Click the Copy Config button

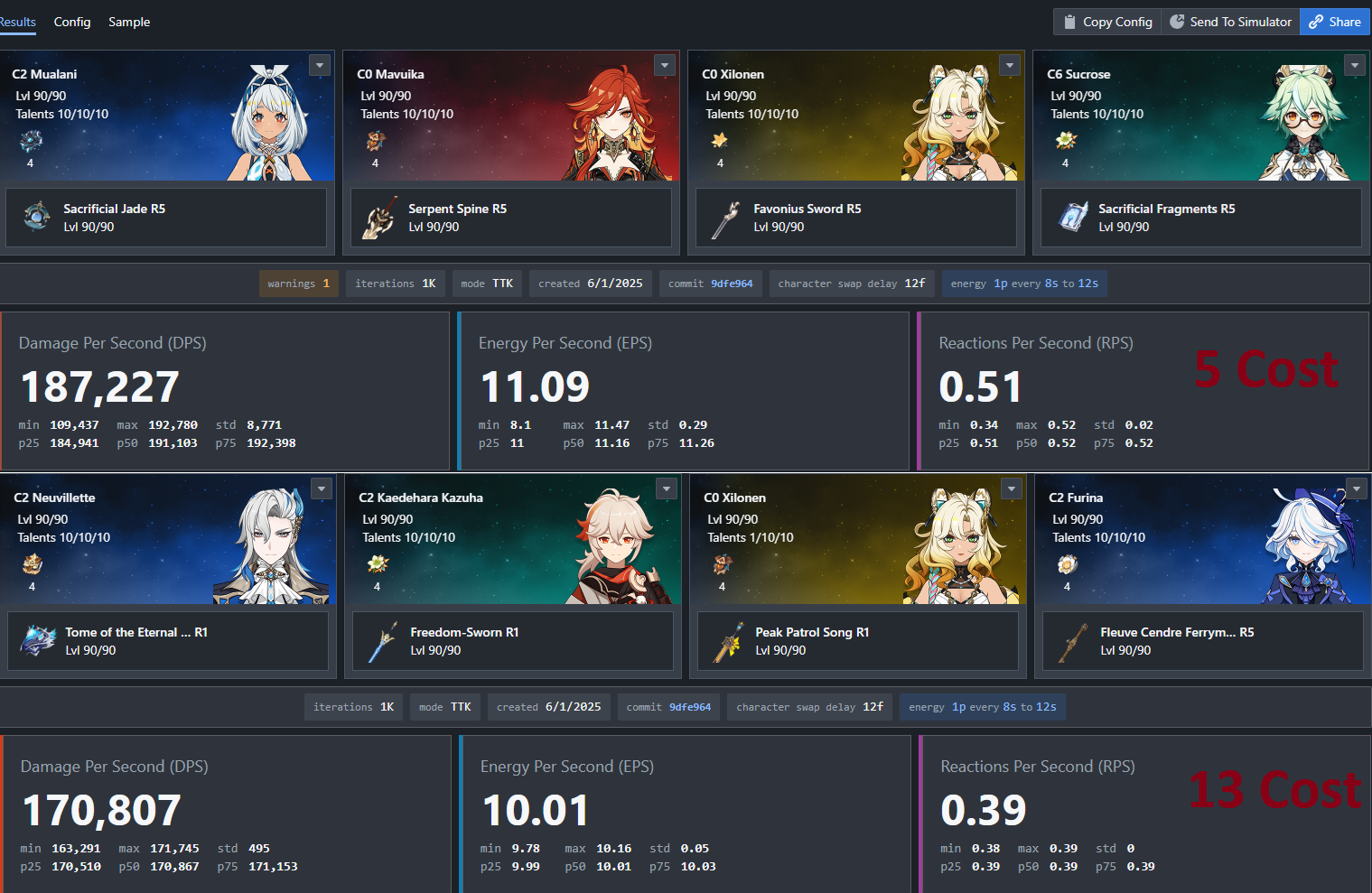pos(1107,22)
